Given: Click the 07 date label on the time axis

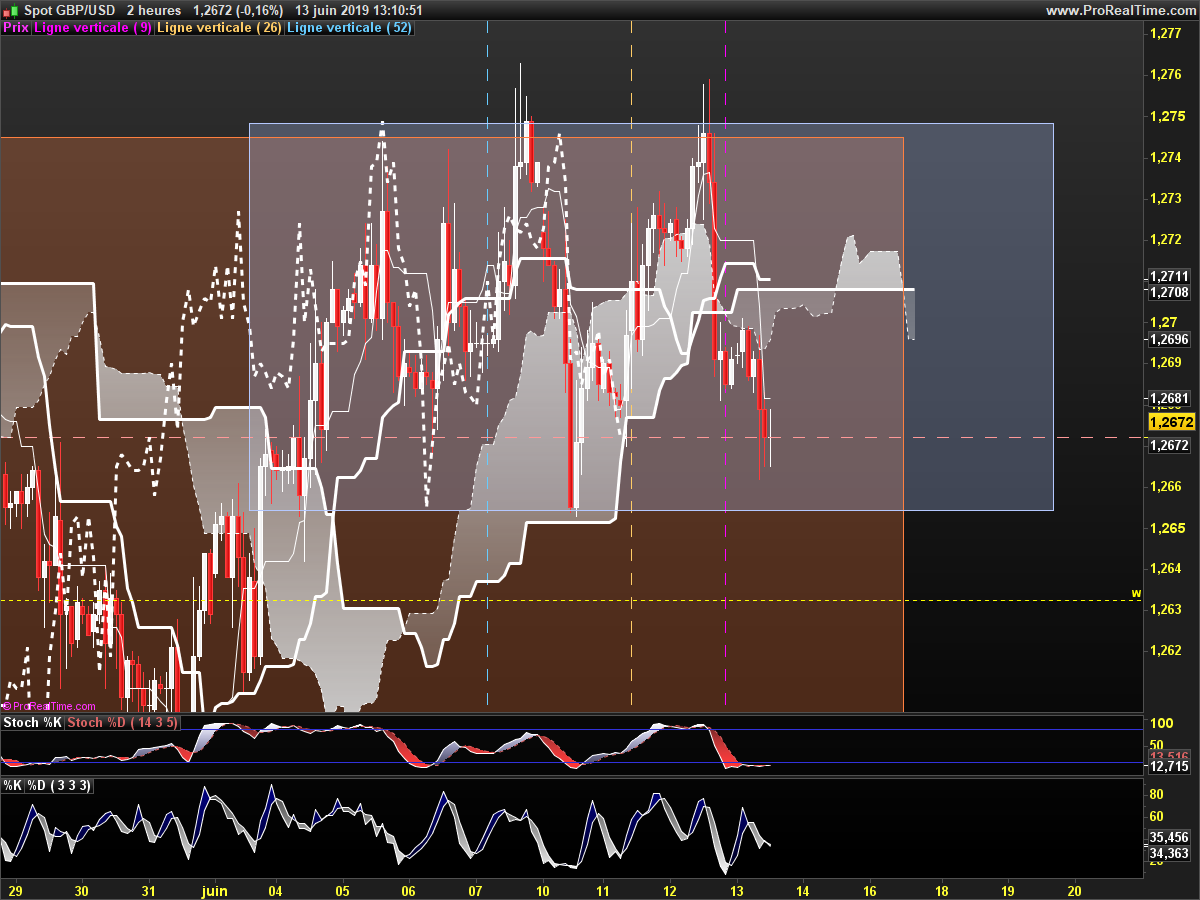Looking at the screenshot, I should tap(476, 890).
